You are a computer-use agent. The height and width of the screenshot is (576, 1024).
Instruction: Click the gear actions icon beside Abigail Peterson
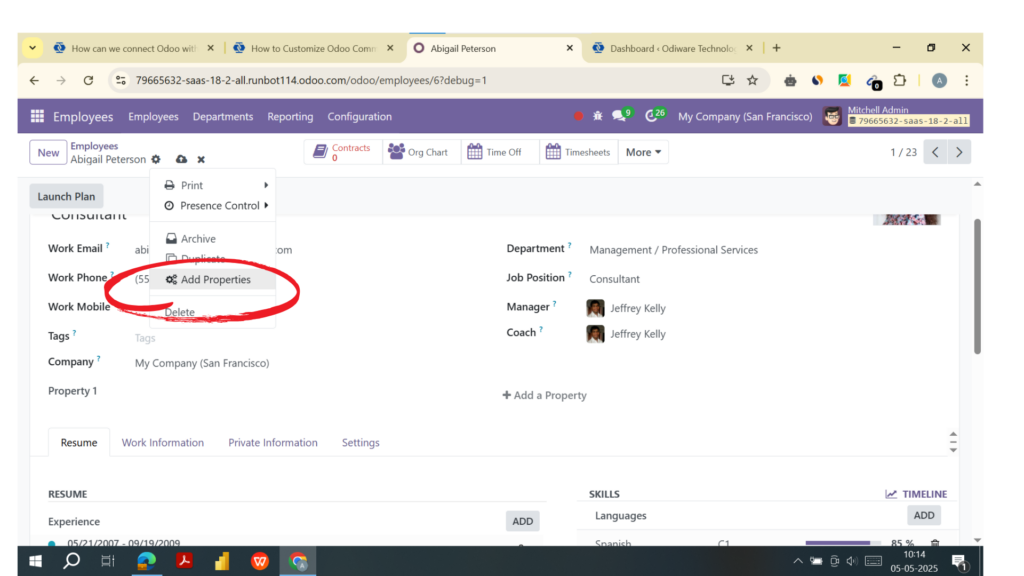tap(156, 159)
